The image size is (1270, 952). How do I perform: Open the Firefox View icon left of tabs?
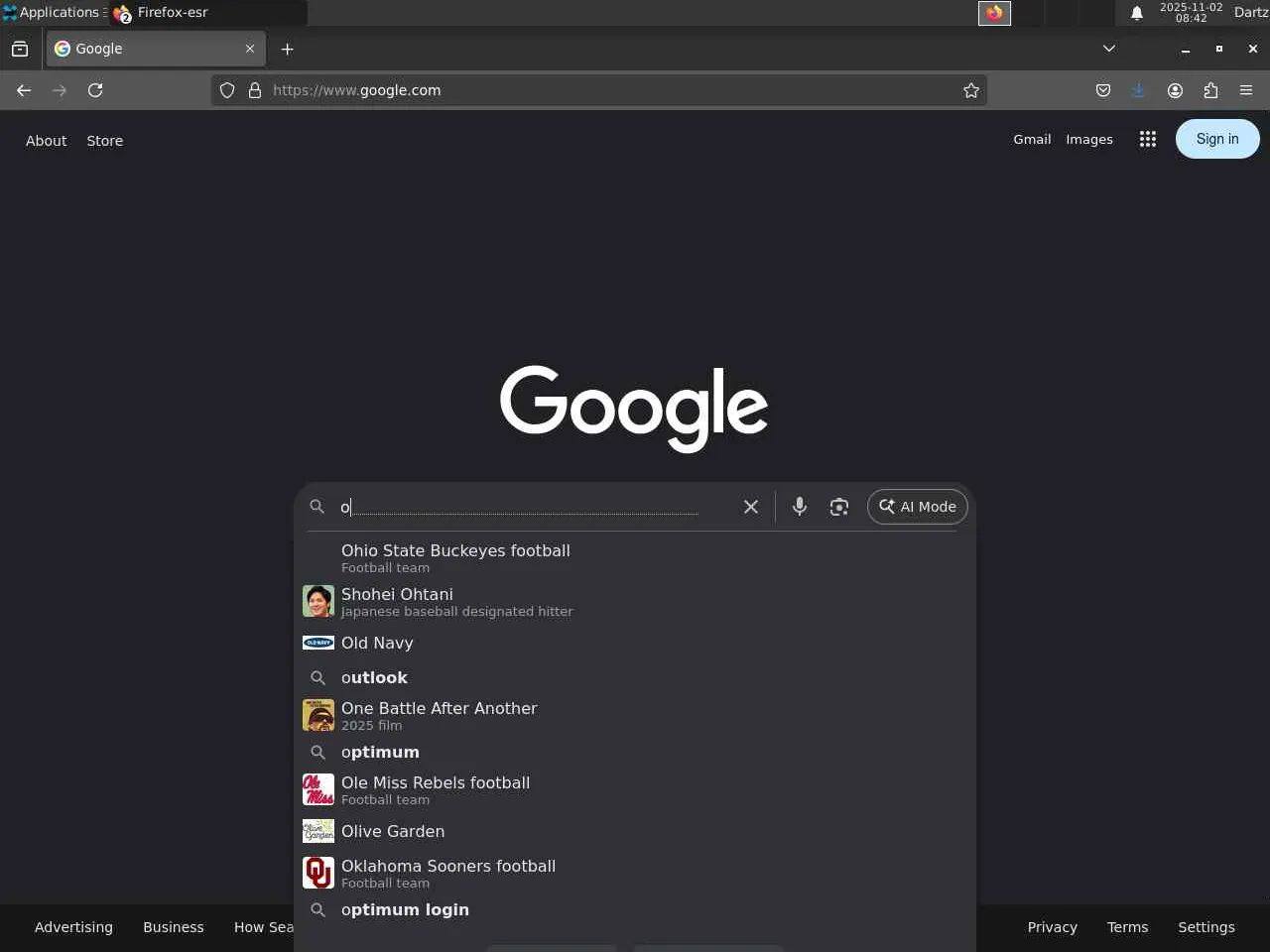tap(20, 49)
